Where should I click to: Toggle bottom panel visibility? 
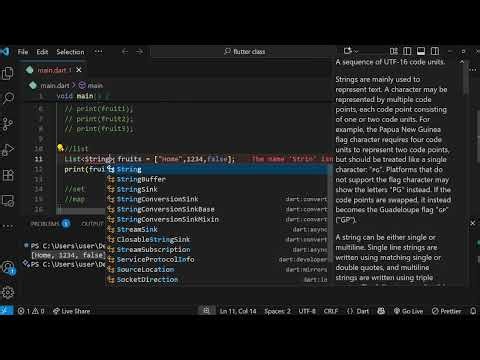[421, 51]
